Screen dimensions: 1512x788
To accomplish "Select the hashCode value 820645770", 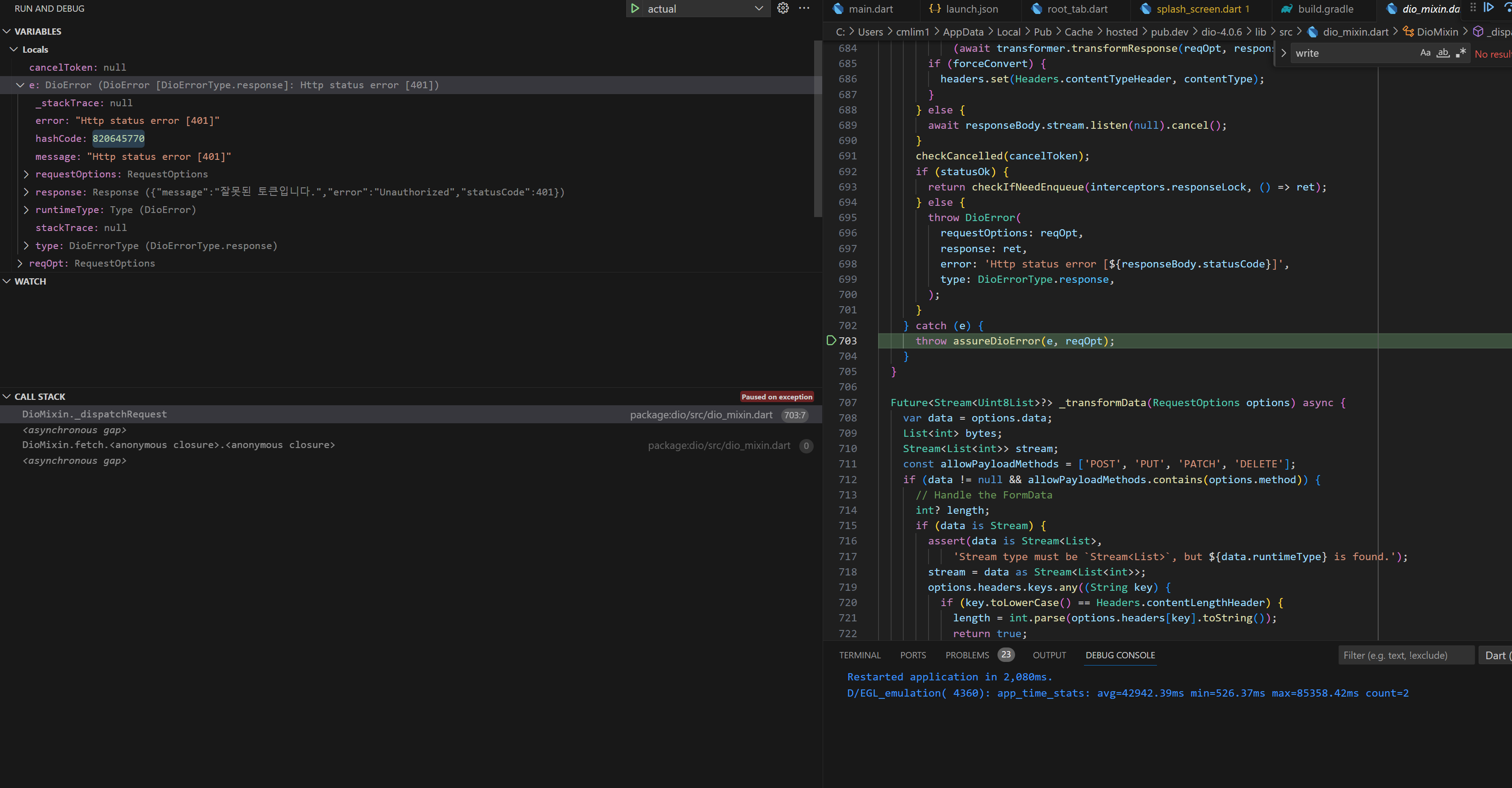I will (x=118, y=139).
